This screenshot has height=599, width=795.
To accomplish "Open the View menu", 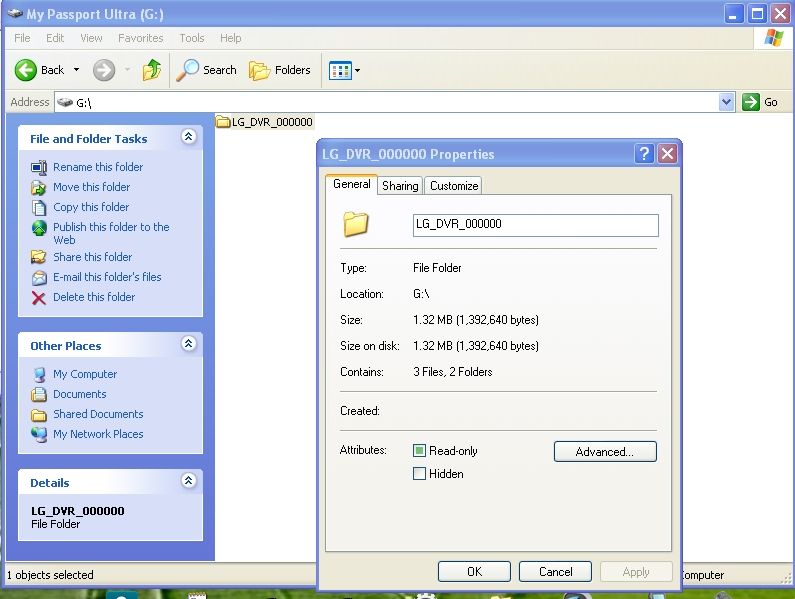I will coord(91,38).
